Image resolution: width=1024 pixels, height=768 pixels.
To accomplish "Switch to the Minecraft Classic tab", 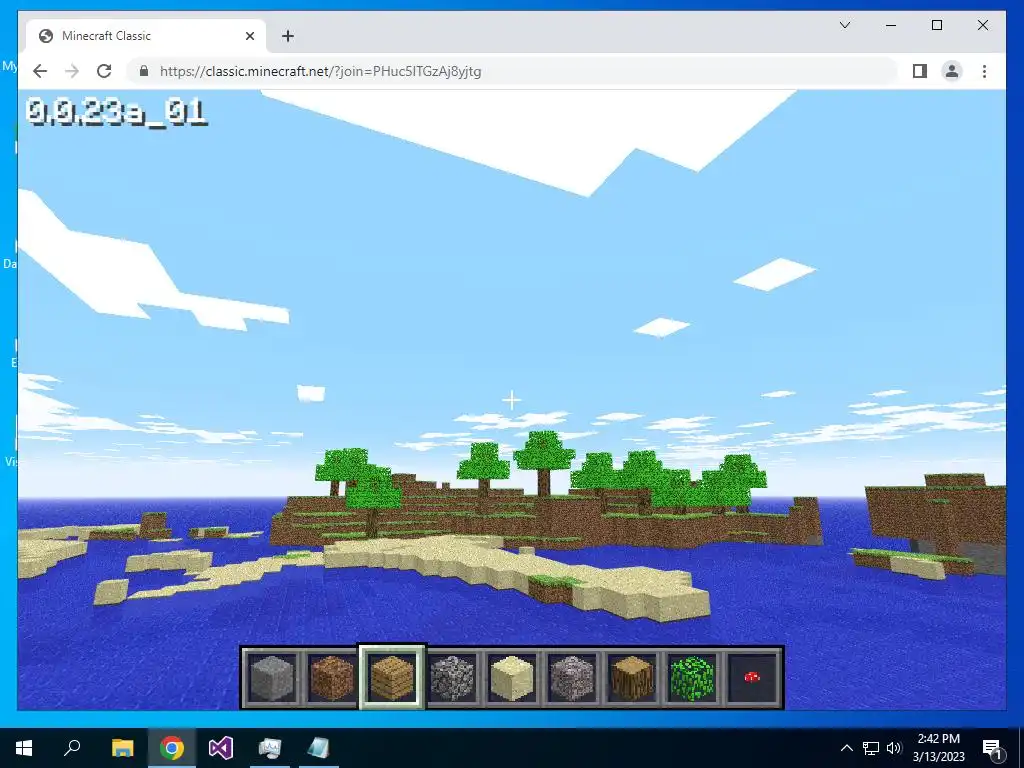I will [x=146, y=36].
